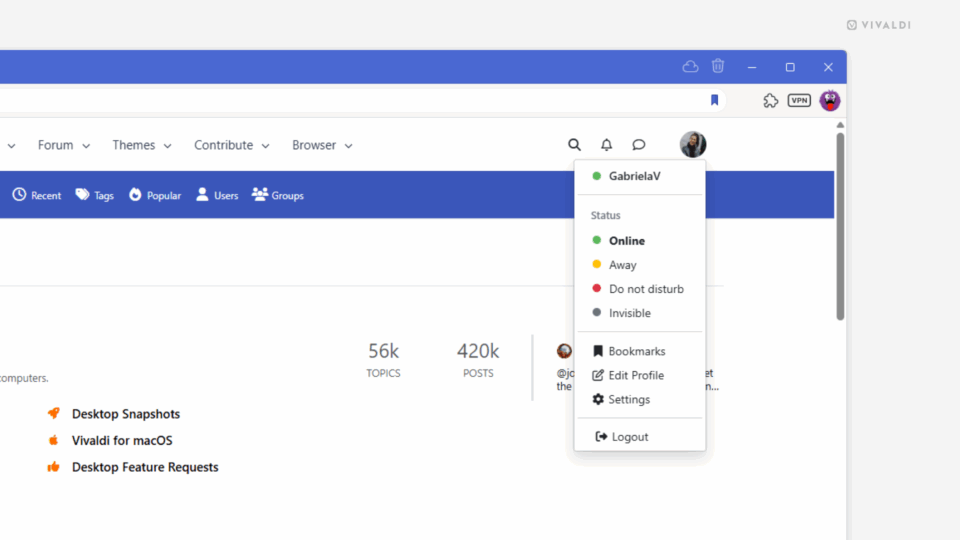This screenshot has height=540, width=960.
Task: Click the bookmark icon in address bar
Action: 714,100
